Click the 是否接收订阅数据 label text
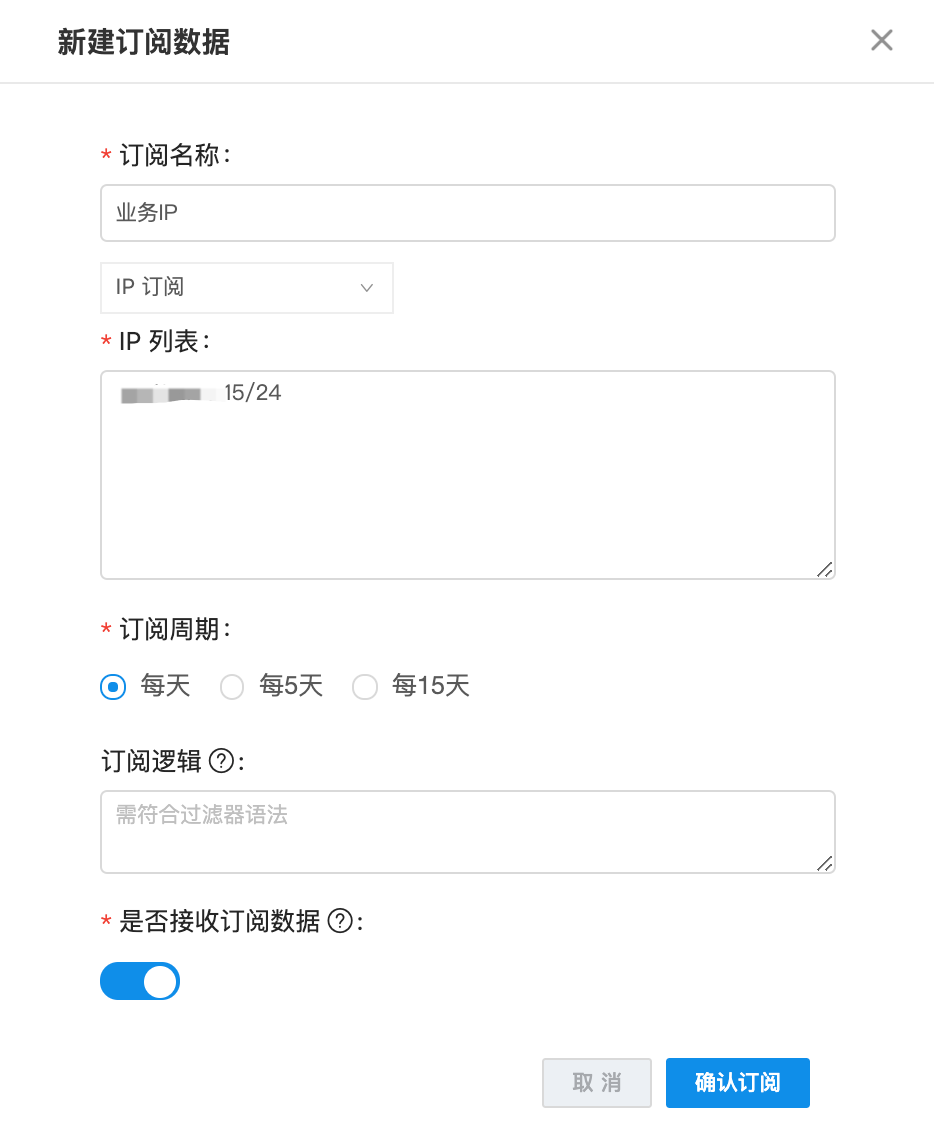Screen dimensions: 934x1136 (x=219, y=922)
